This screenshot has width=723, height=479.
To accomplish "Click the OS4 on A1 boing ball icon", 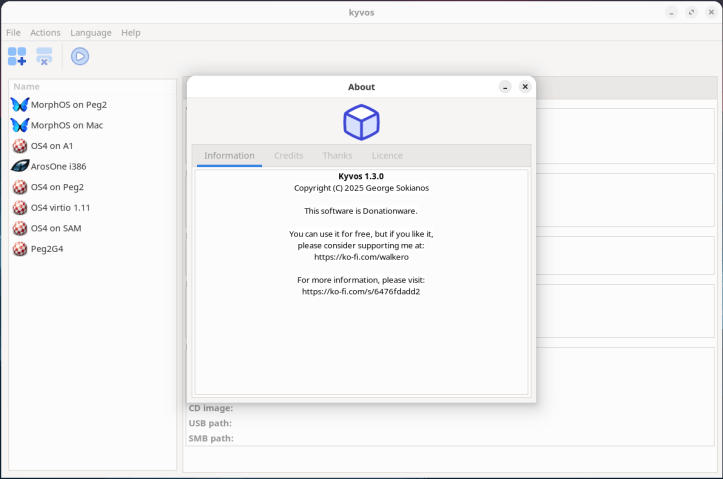I will click(19, 146).
